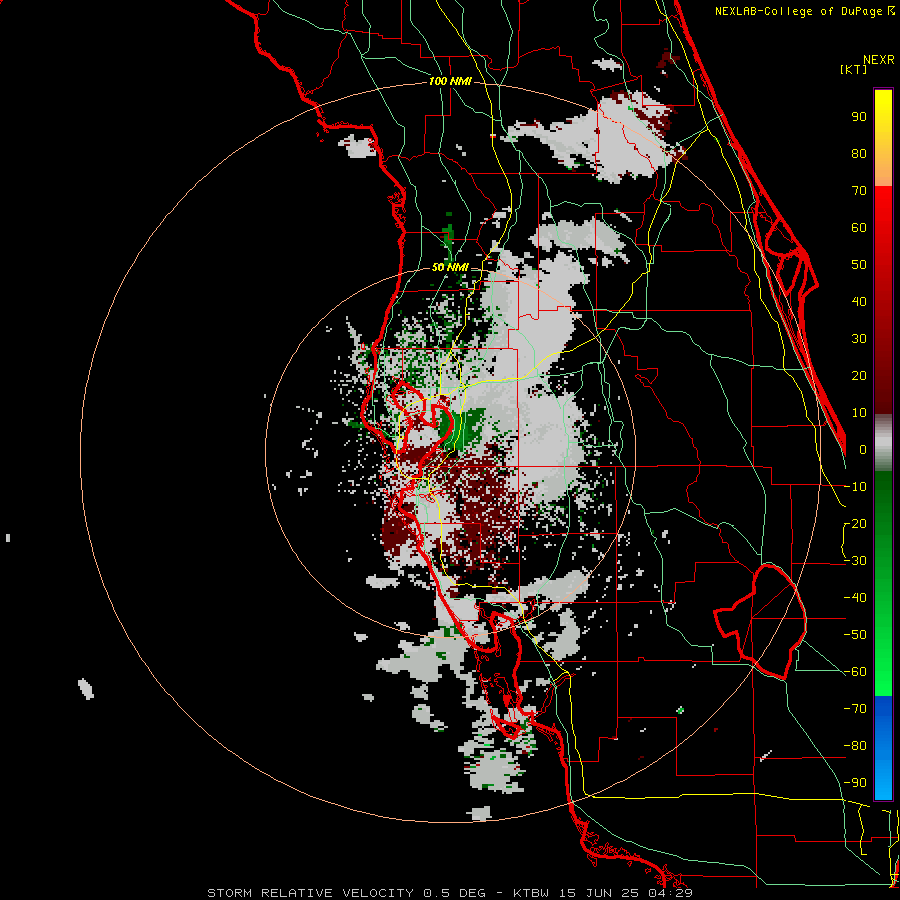900x900 pixels.
Task: Click the 100 NMI range ring label
Action: click(x=450, y=81)
